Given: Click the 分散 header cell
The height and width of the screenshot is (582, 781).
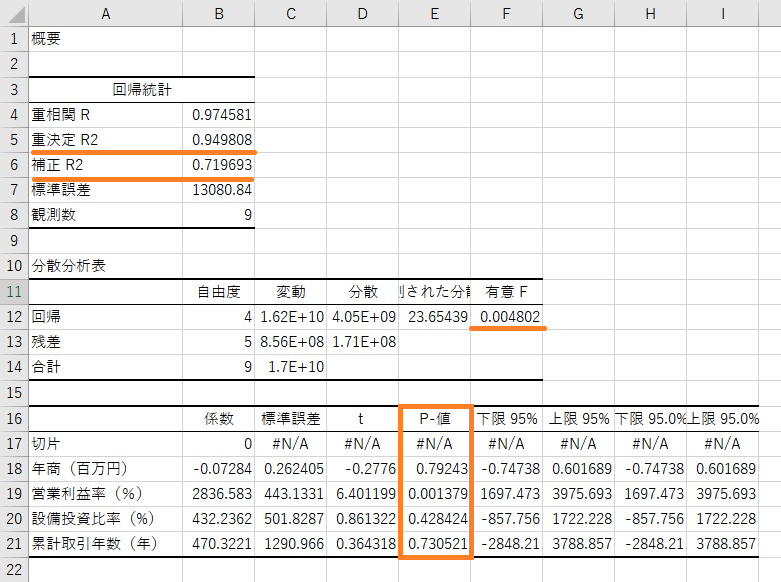Looking at the screenshot, I should (363, 291).
